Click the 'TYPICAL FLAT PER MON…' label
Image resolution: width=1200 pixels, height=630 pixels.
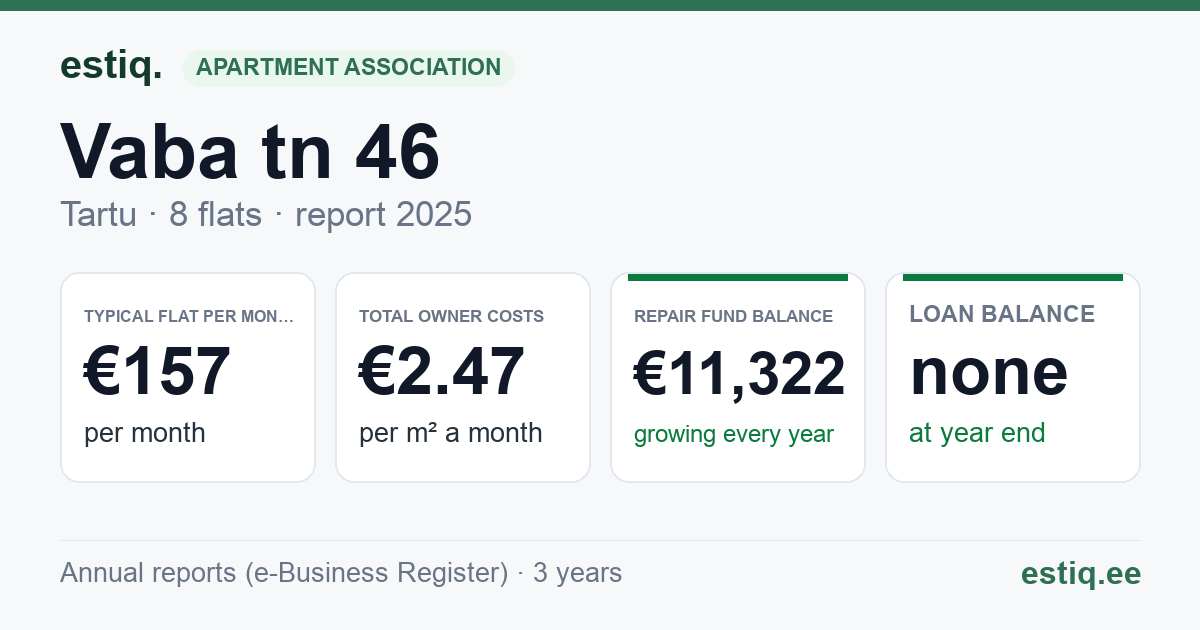189,317
